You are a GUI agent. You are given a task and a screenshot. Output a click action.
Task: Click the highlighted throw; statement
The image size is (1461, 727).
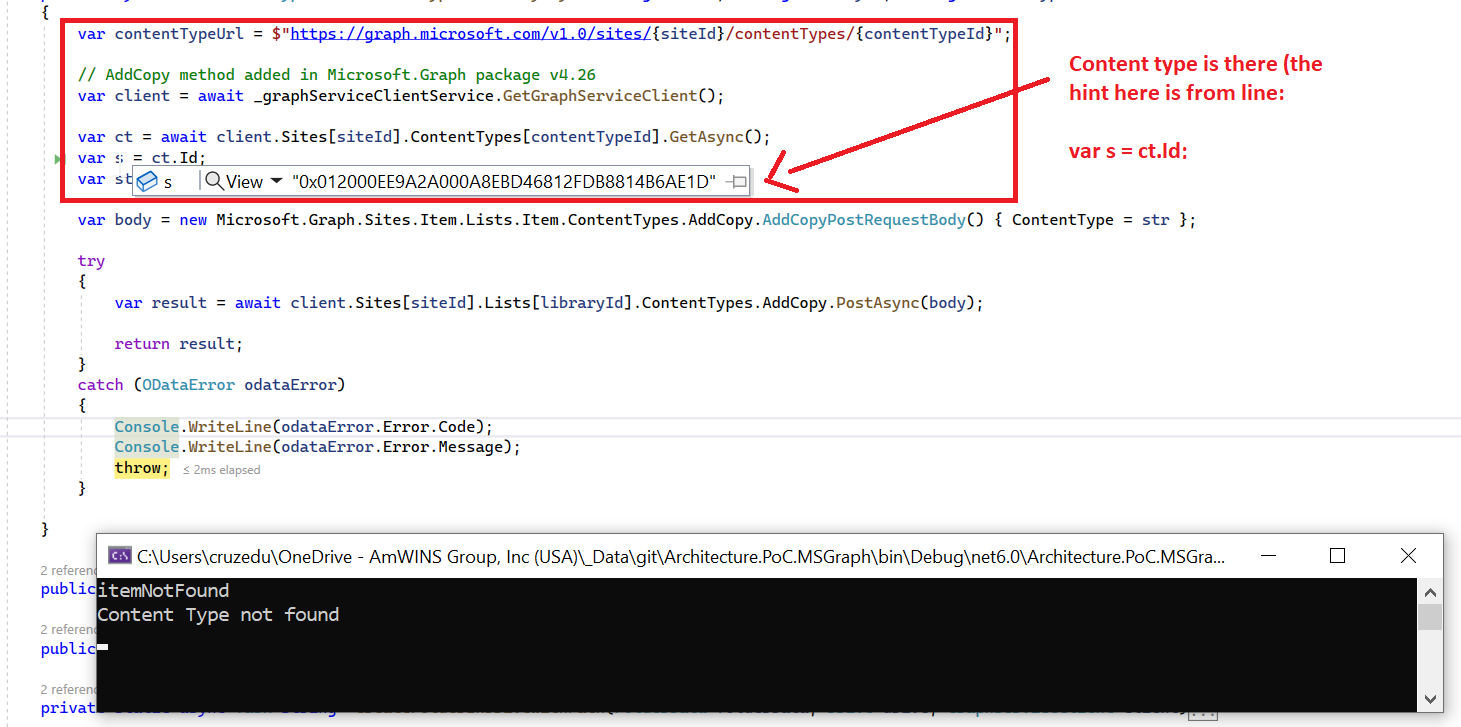141,467
